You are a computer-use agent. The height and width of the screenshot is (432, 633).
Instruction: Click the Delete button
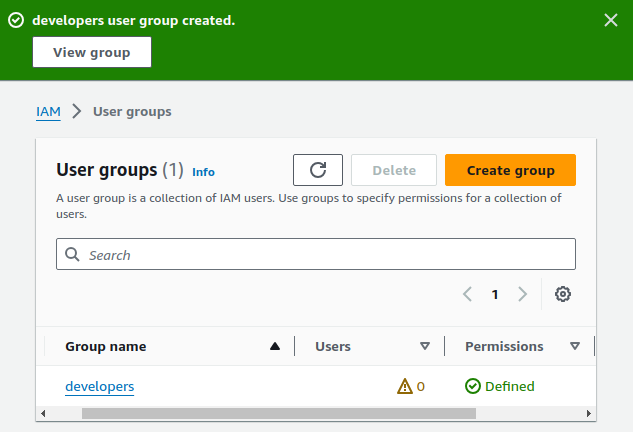(394, 170)
